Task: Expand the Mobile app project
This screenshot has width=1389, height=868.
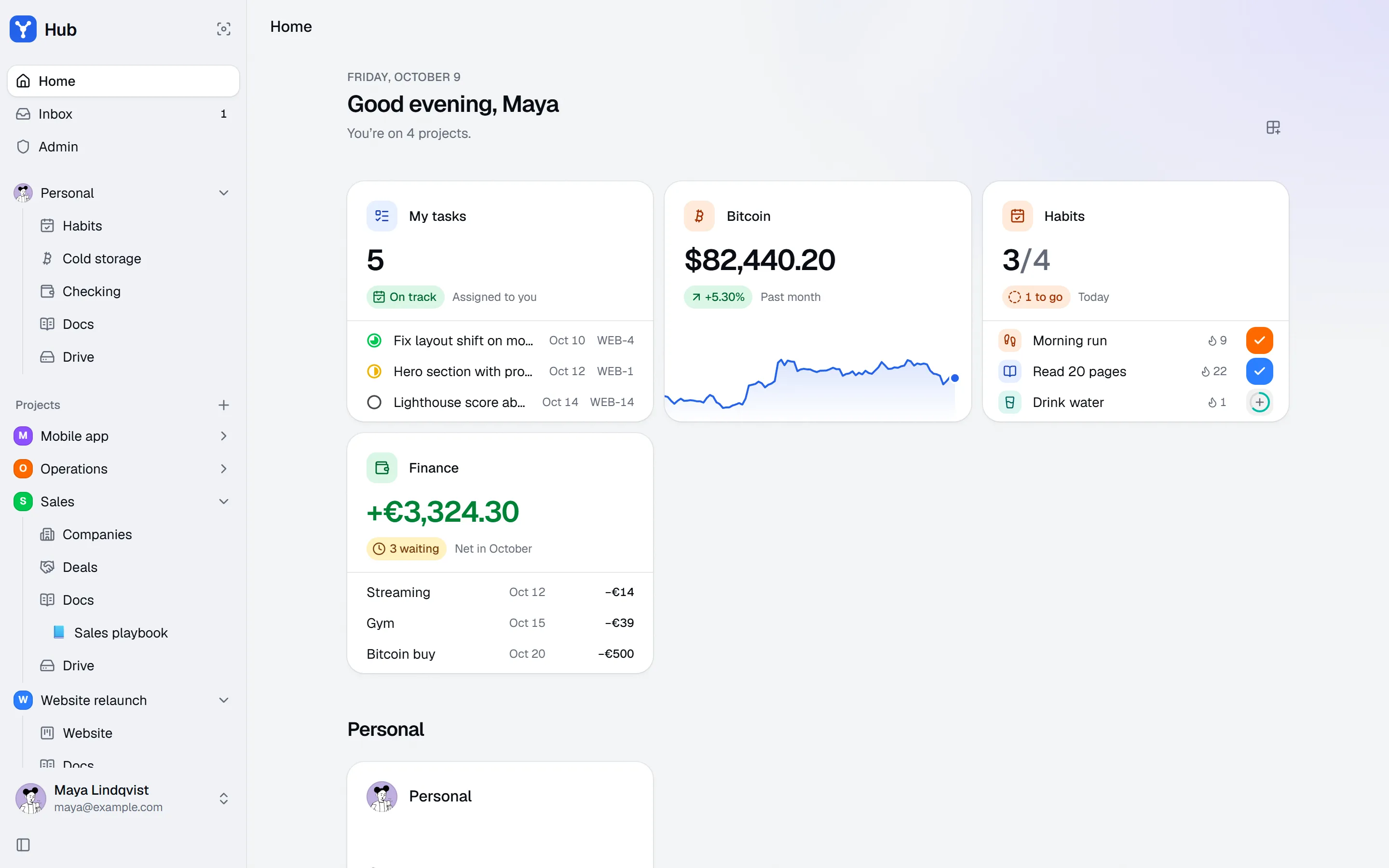Action: pos(224,436)
